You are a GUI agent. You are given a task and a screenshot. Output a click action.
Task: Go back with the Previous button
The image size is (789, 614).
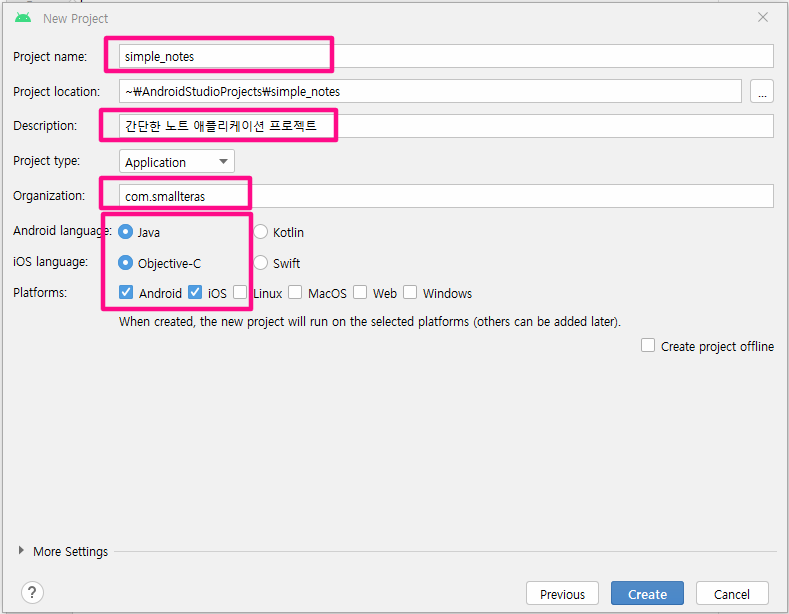pyautogui.click(x=562, y=593)
